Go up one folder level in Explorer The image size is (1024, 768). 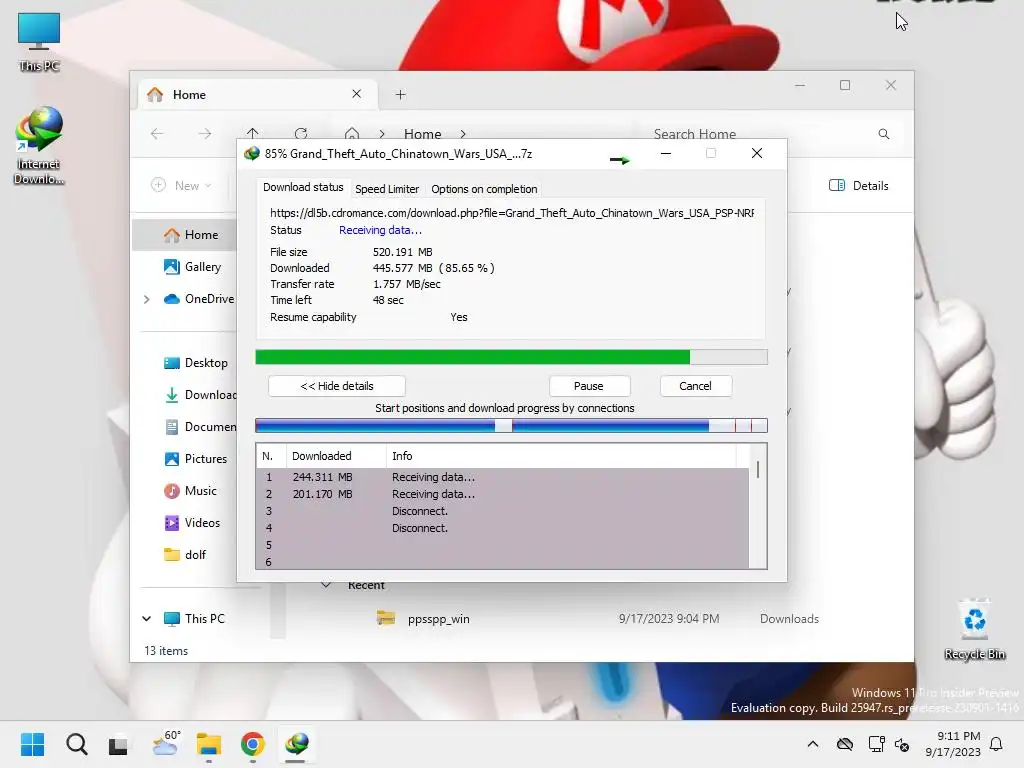253,133
